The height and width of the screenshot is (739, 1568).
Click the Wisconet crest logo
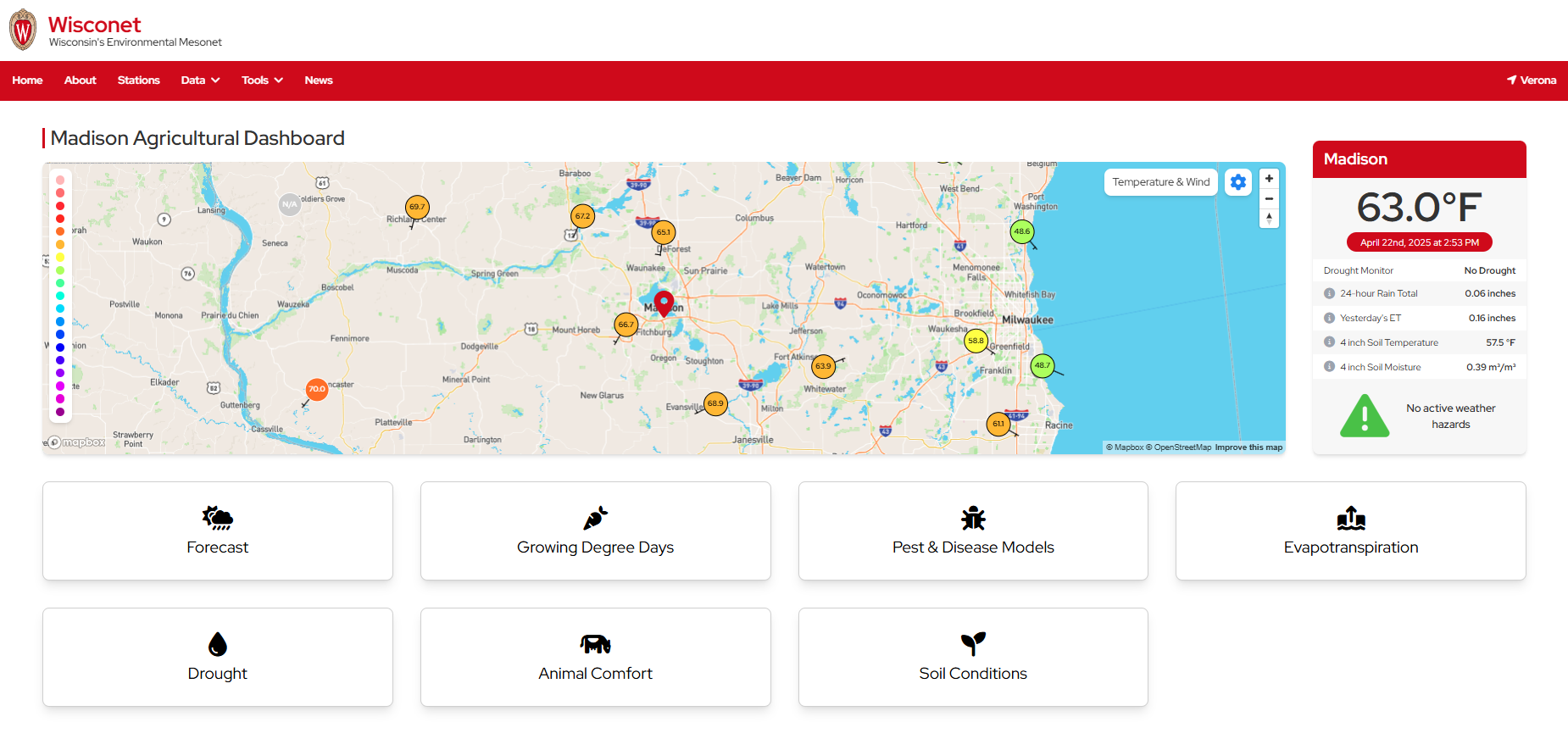[23, 31]
